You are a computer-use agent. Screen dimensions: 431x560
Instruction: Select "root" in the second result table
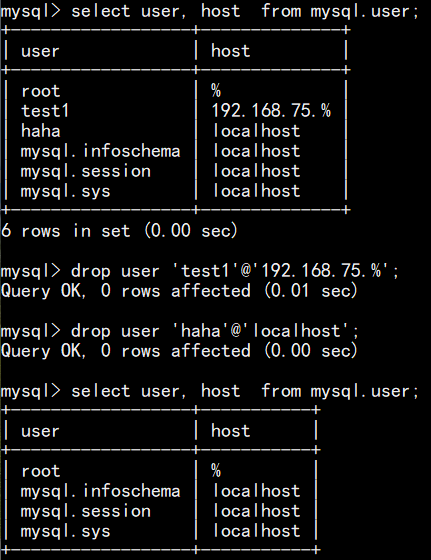(x=40, y=471)
